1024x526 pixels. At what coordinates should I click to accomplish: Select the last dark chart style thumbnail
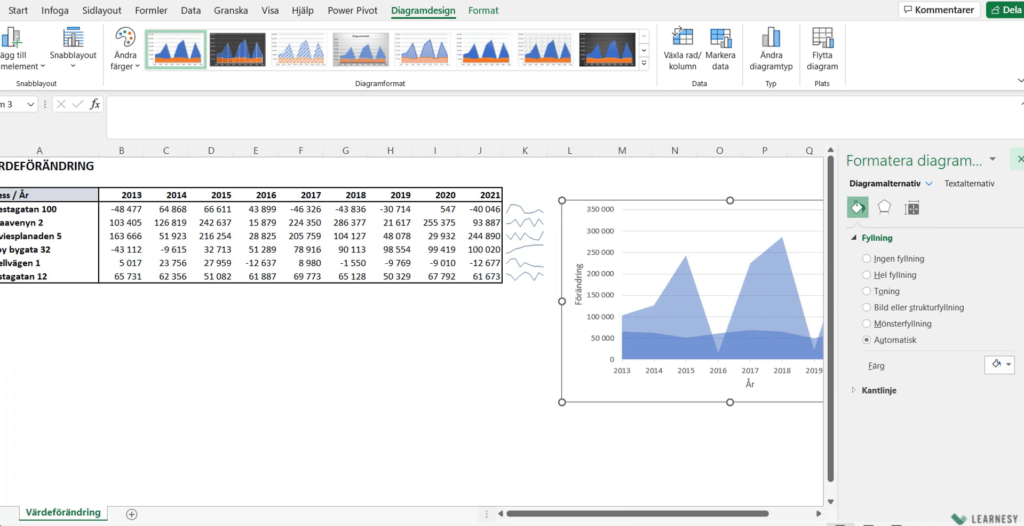click(x=607, y=50)
